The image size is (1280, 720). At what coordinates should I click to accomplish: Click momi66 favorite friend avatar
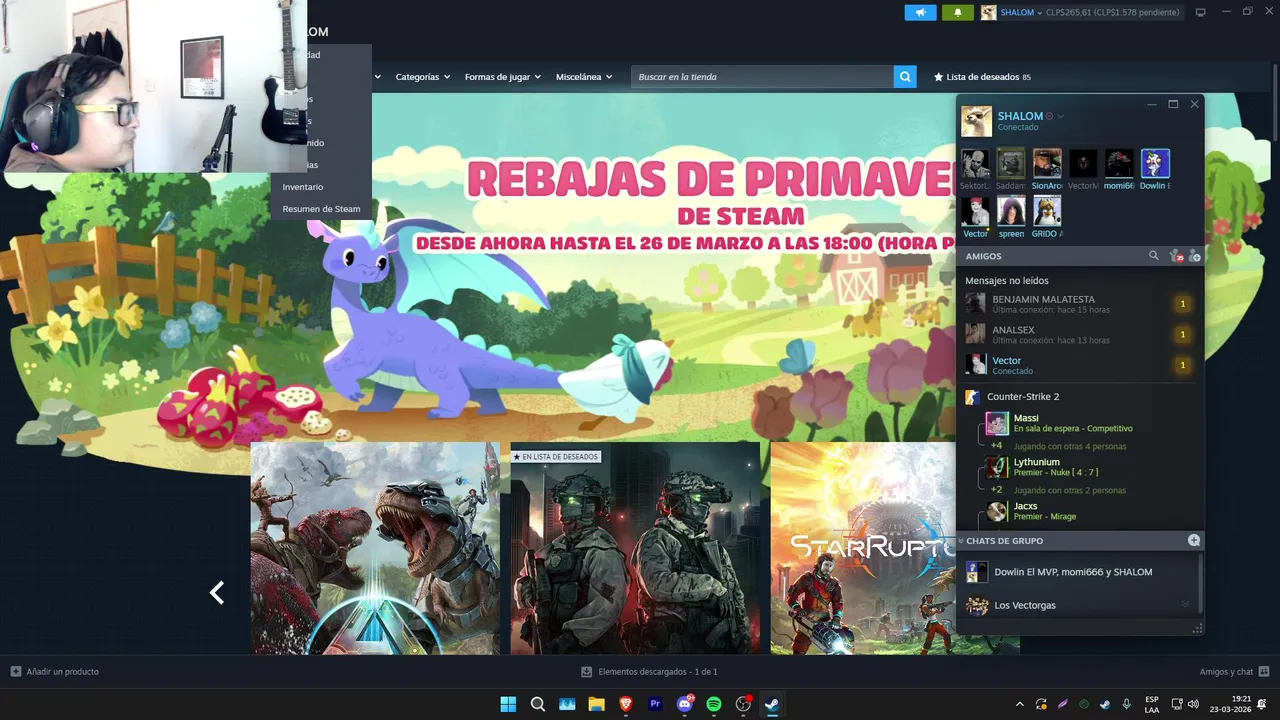tap(1119, 163)
